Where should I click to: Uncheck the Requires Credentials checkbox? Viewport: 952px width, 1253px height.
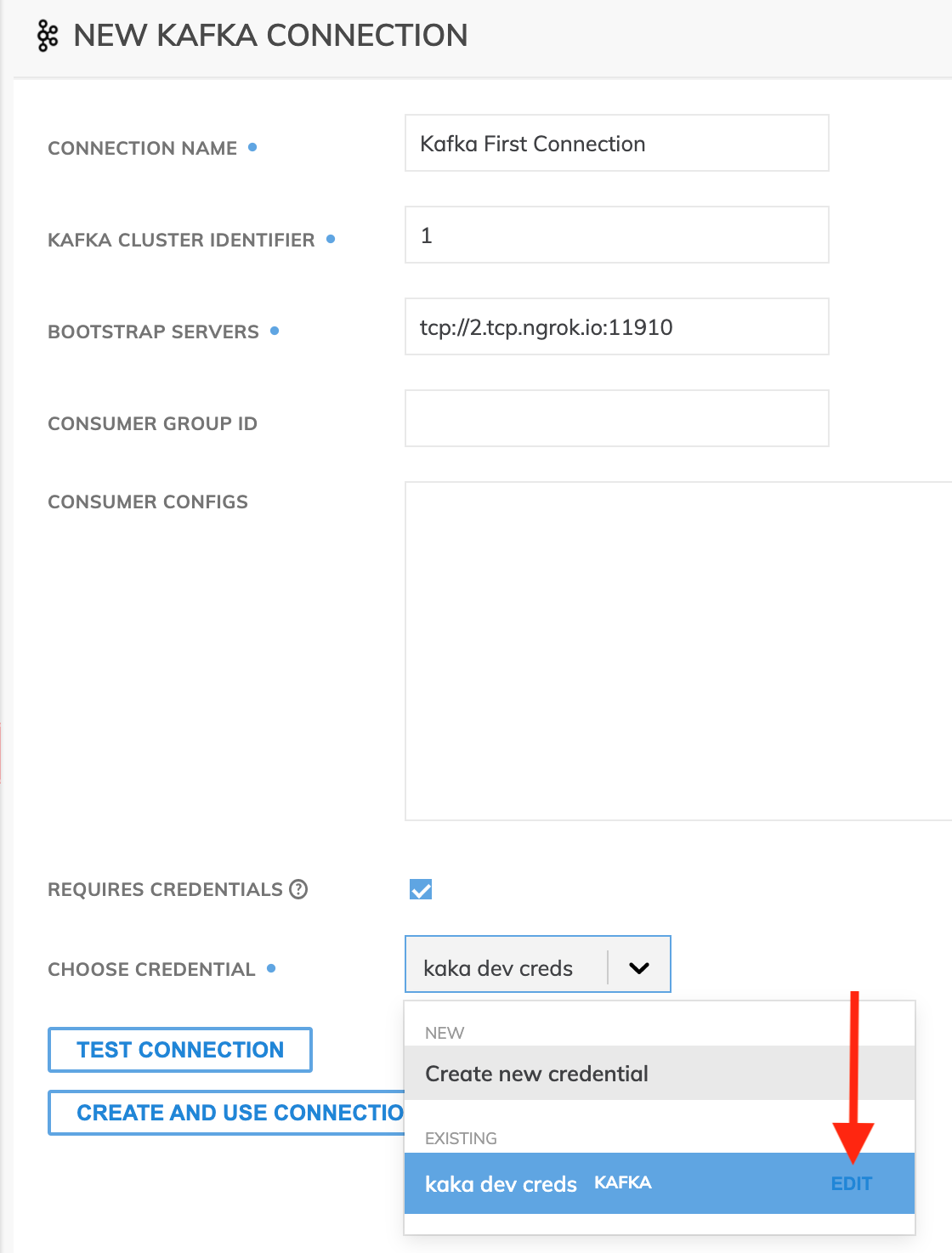pyautogui.click(x=421, y=889)
